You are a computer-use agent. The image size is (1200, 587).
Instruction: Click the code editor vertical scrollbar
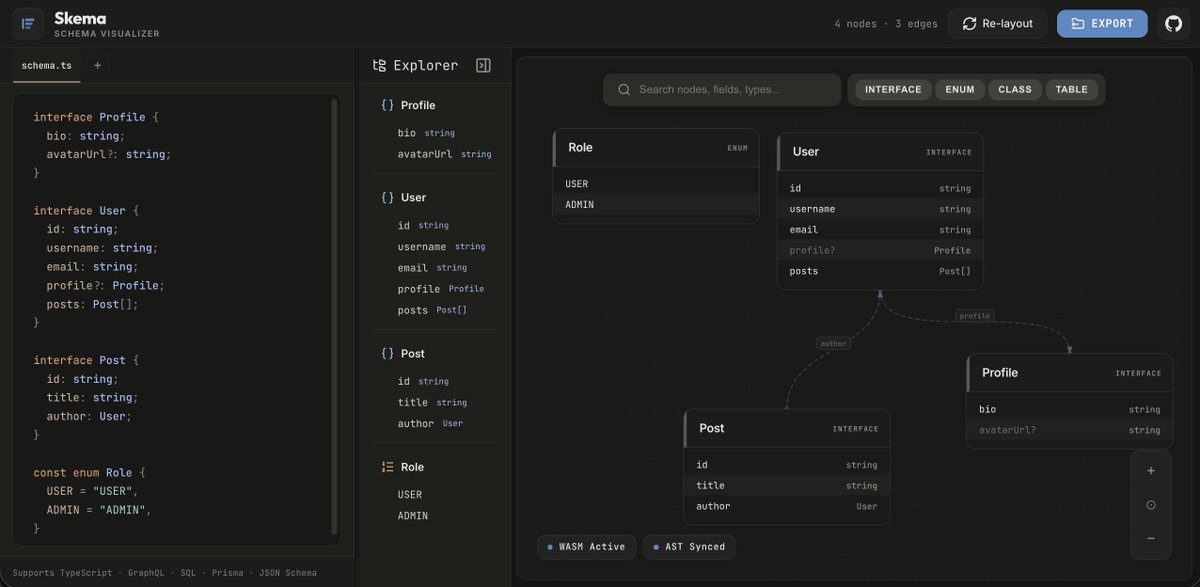[x=335, y=318]
